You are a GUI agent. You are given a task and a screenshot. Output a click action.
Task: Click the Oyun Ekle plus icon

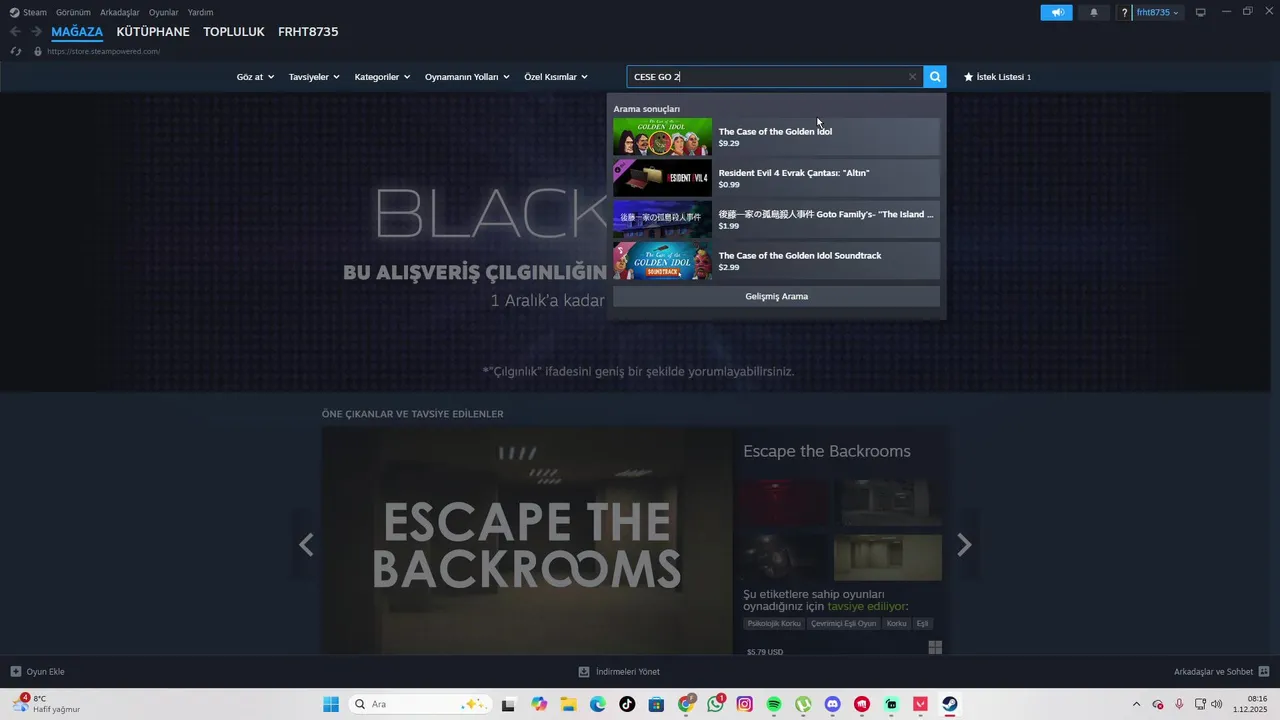[x=15, y=672]
